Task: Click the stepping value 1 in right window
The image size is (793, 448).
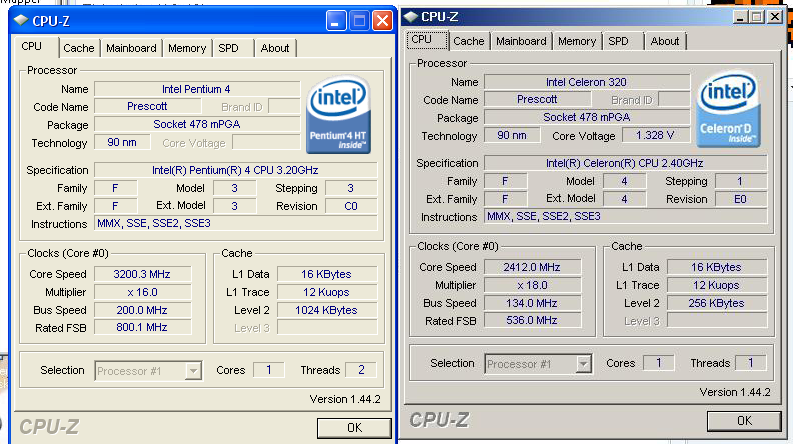Action: coord(741,181)
